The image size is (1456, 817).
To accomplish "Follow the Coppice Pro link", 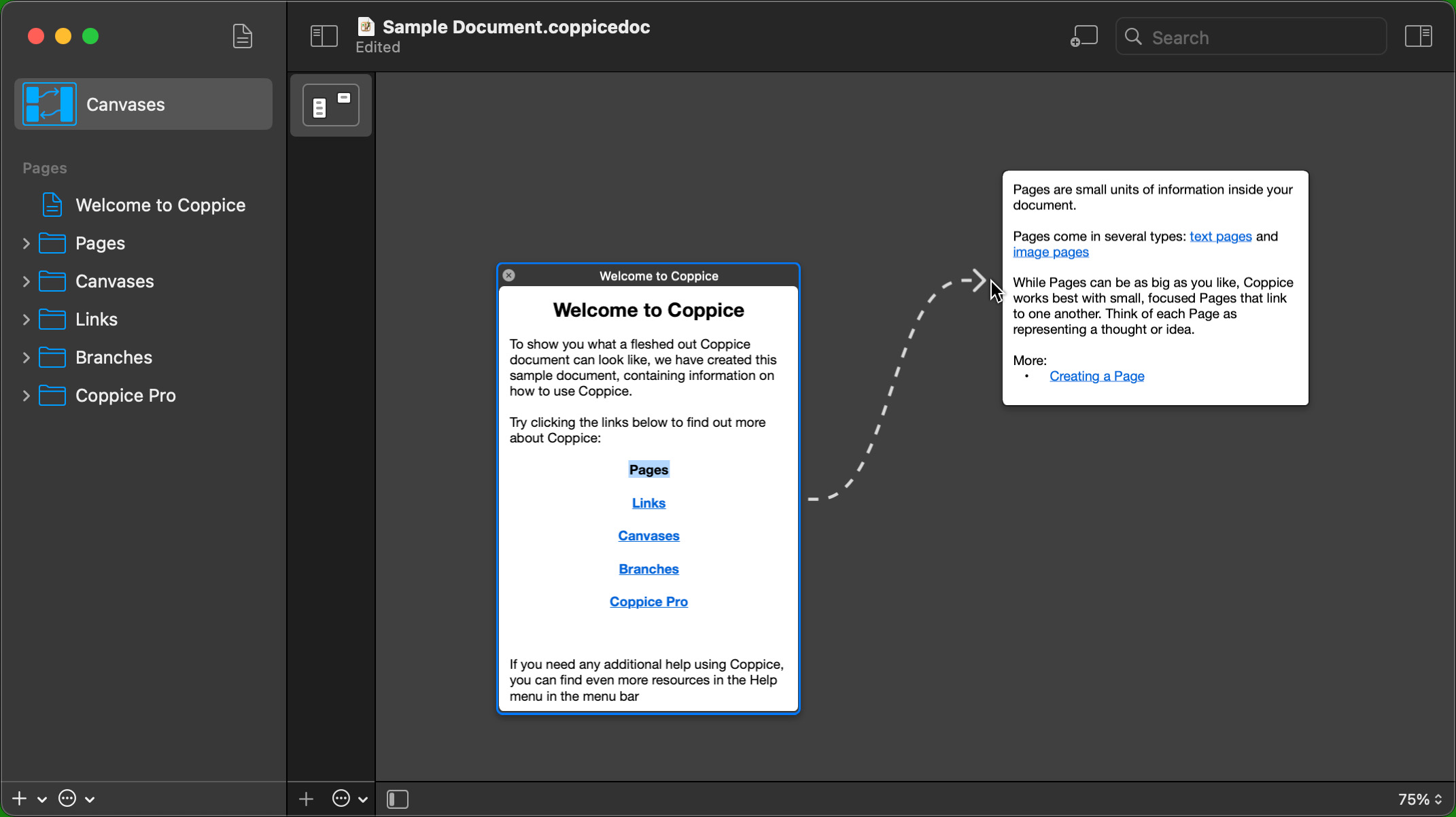I will pos(648,602).
